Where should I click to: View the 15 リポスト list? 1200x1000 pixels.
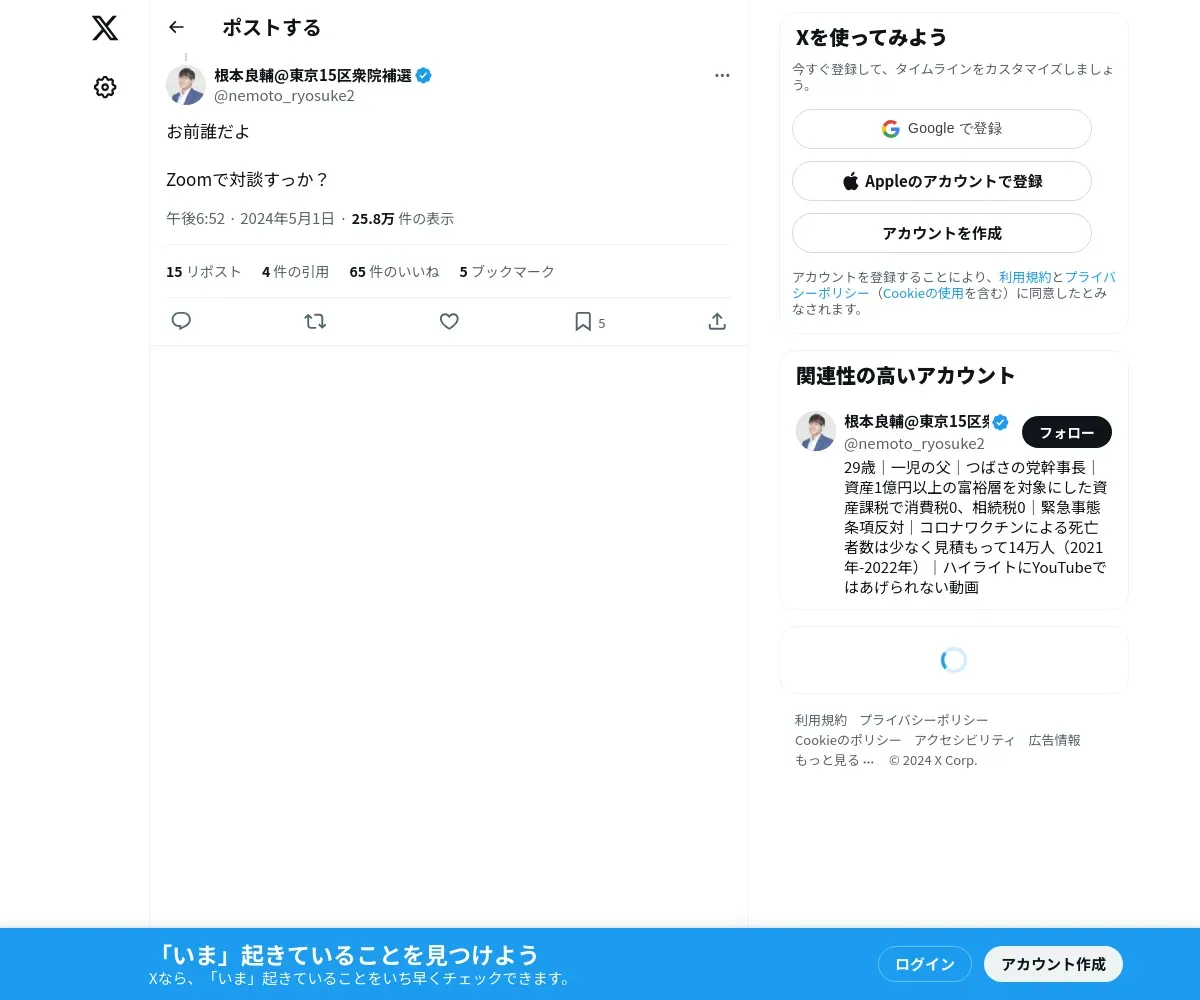[x=204, y=272]
